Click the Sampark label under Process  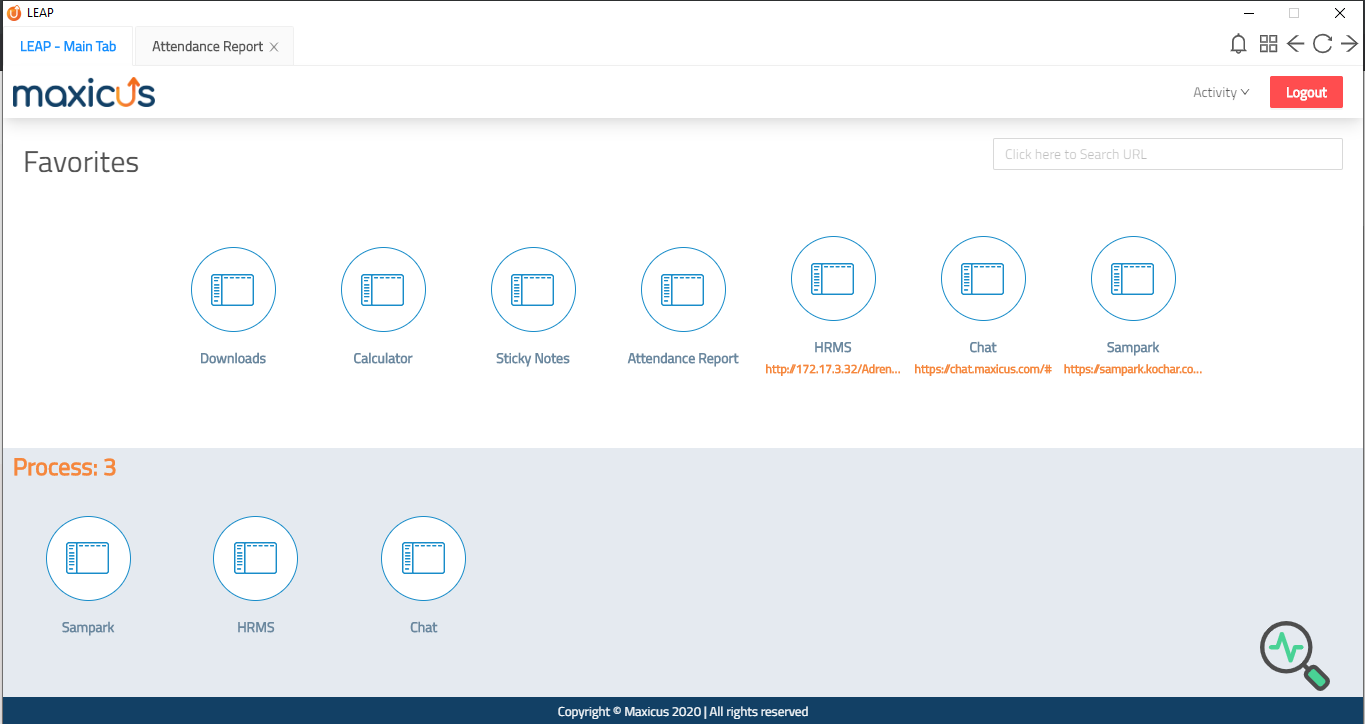[88, 627]
